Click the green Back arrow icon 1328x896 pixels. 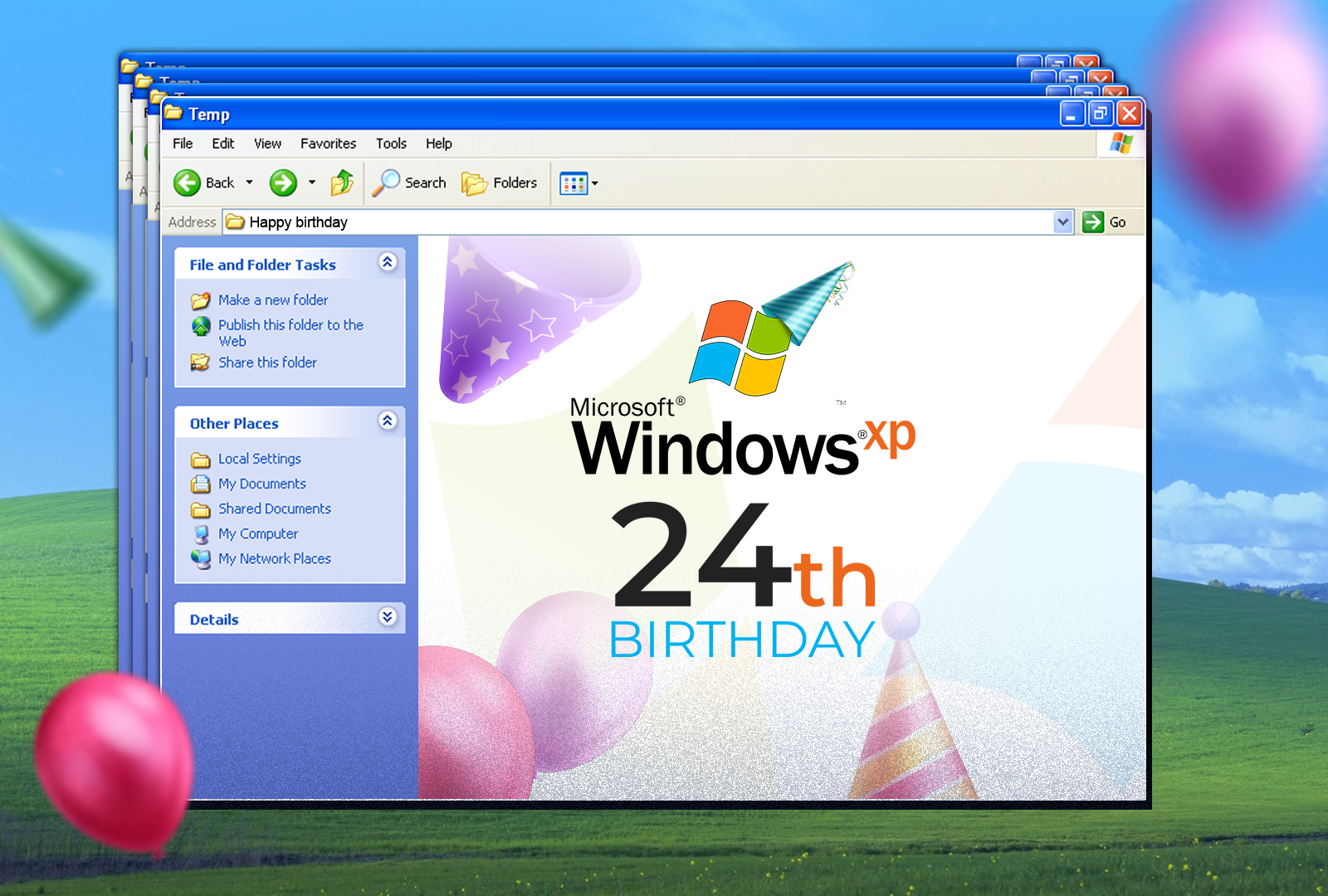pyautogui.click(x=187, y=183)
